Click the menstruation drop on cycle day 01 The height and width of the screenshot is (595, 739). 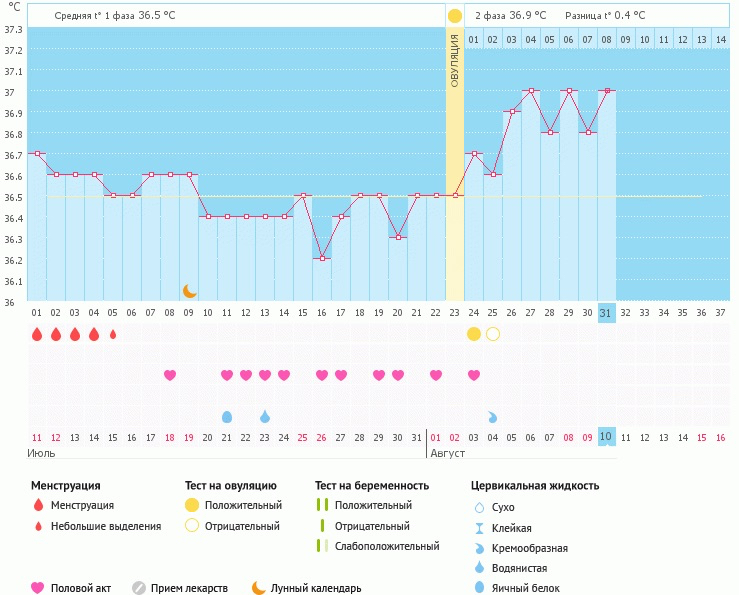point(37,334)
